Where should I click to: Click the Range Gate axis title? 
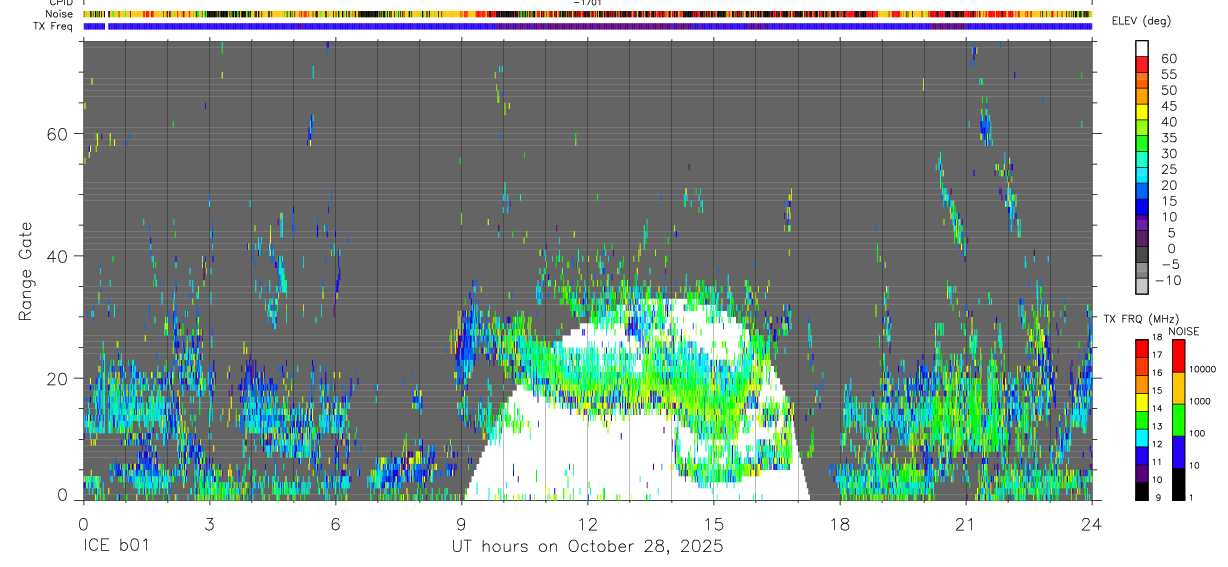(27, 272)
